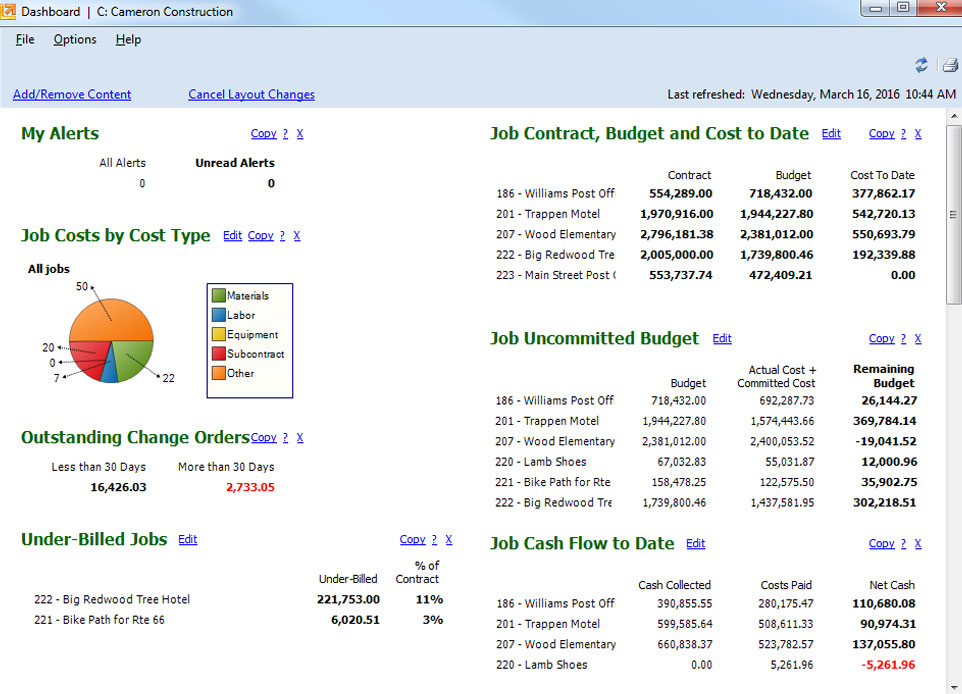Remove Job Contract, Budget and Cost panel
The height and width of the screenshot is (694, 962).
coord(918,133)
